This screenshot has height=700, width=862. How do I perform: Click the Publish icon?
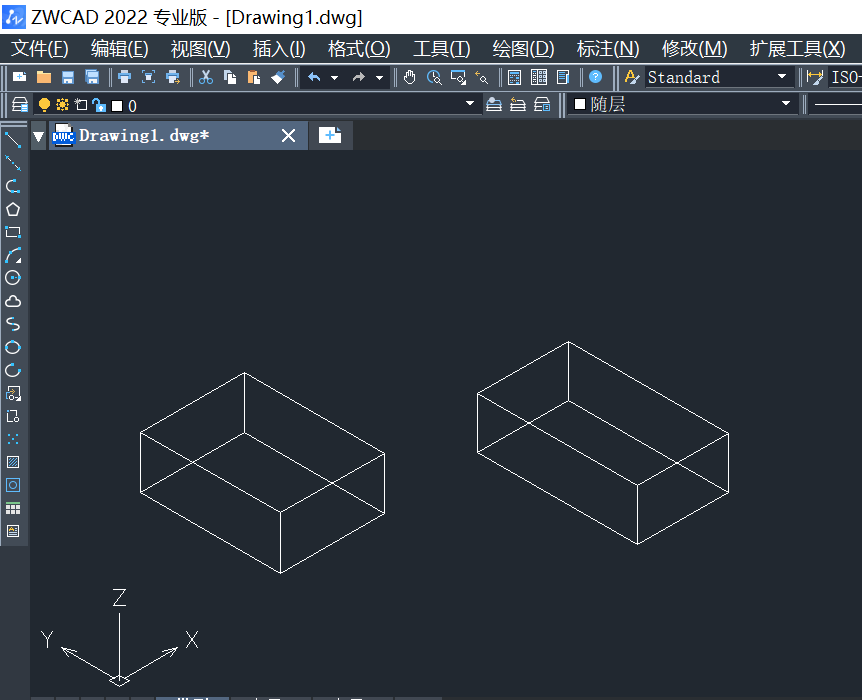click(173, 77)
